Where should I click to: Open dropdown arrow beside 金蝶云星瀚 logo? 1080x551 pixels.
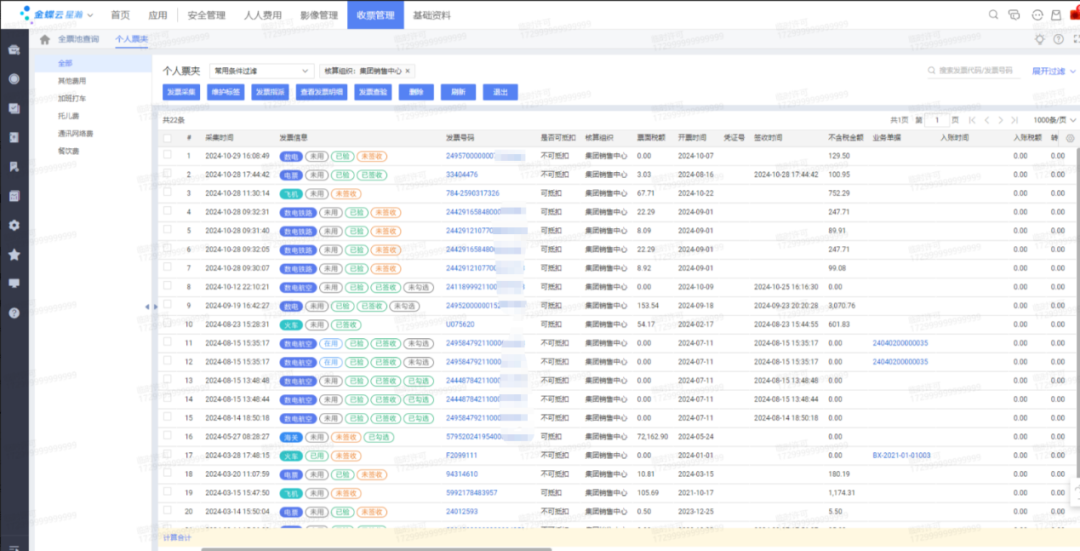coord(90,15)
